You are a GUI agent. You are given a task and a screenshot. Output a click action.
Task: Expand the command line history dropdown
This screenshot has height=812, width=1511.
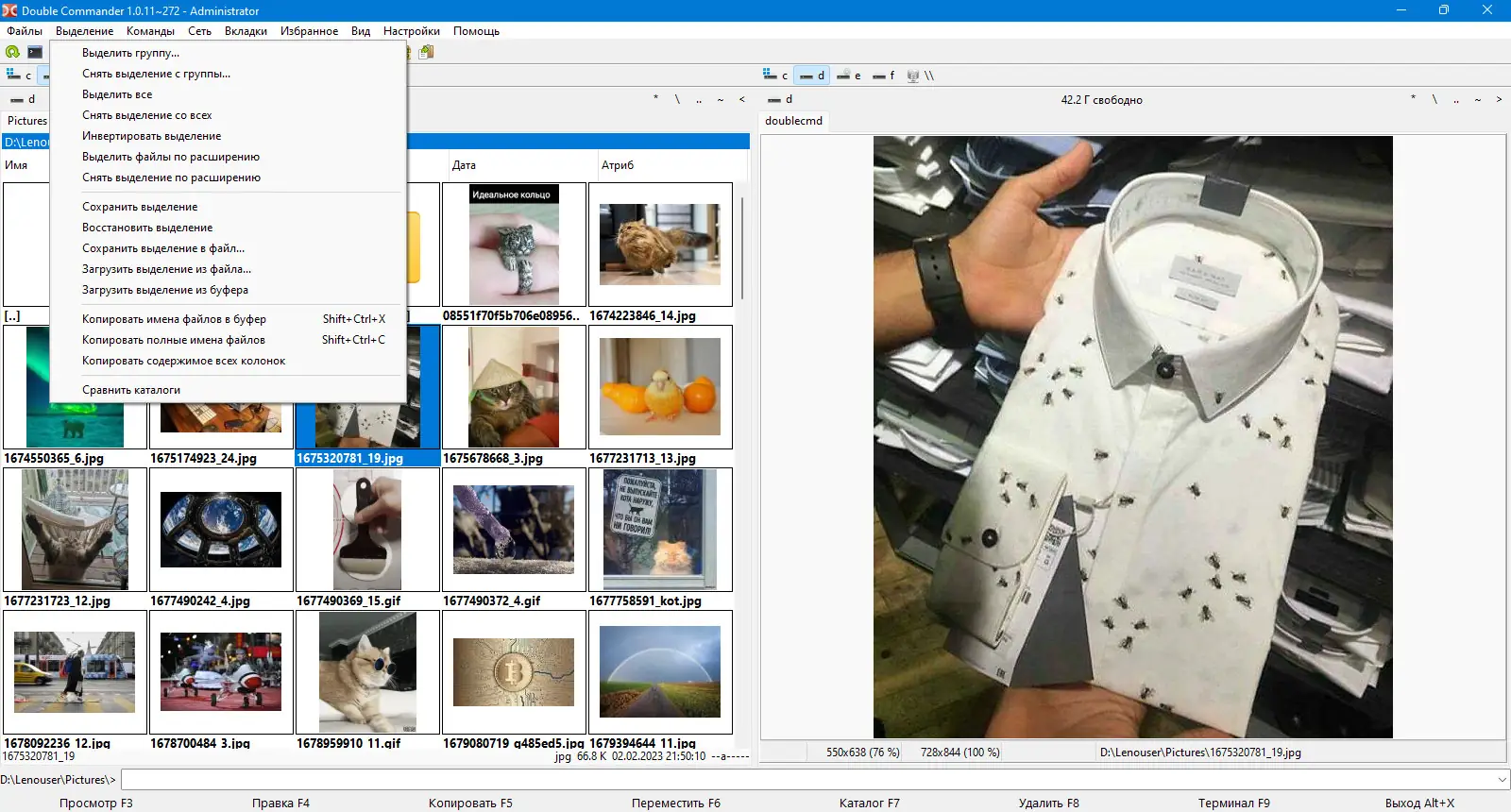pos(1502,780)
